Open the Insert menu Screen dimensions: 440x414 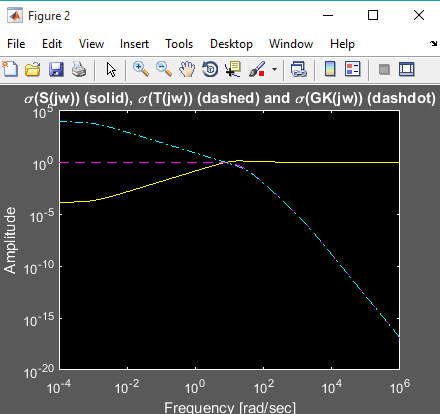(134, 44)
